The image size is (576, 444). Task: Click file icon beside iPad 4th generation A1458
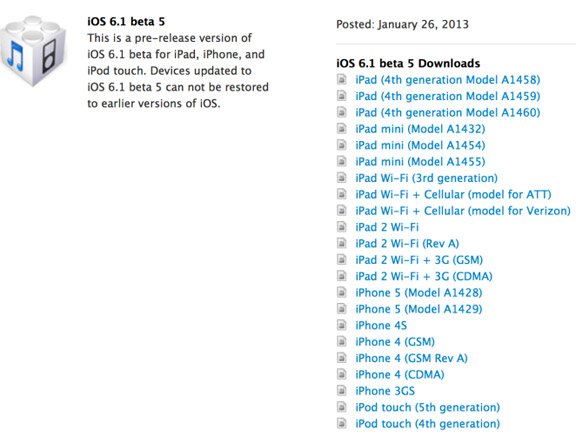[x=342, y=79]
